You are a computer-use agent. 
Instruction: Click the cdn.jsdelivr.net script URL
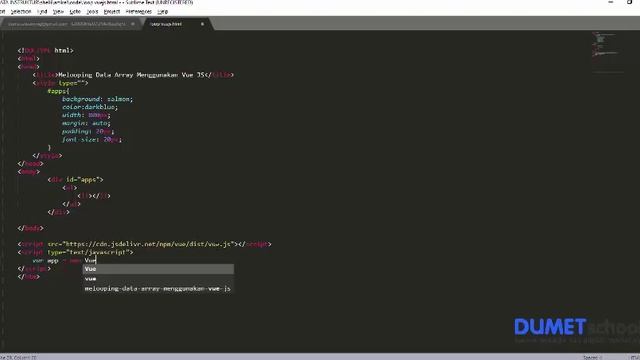(x=149, y=244)
